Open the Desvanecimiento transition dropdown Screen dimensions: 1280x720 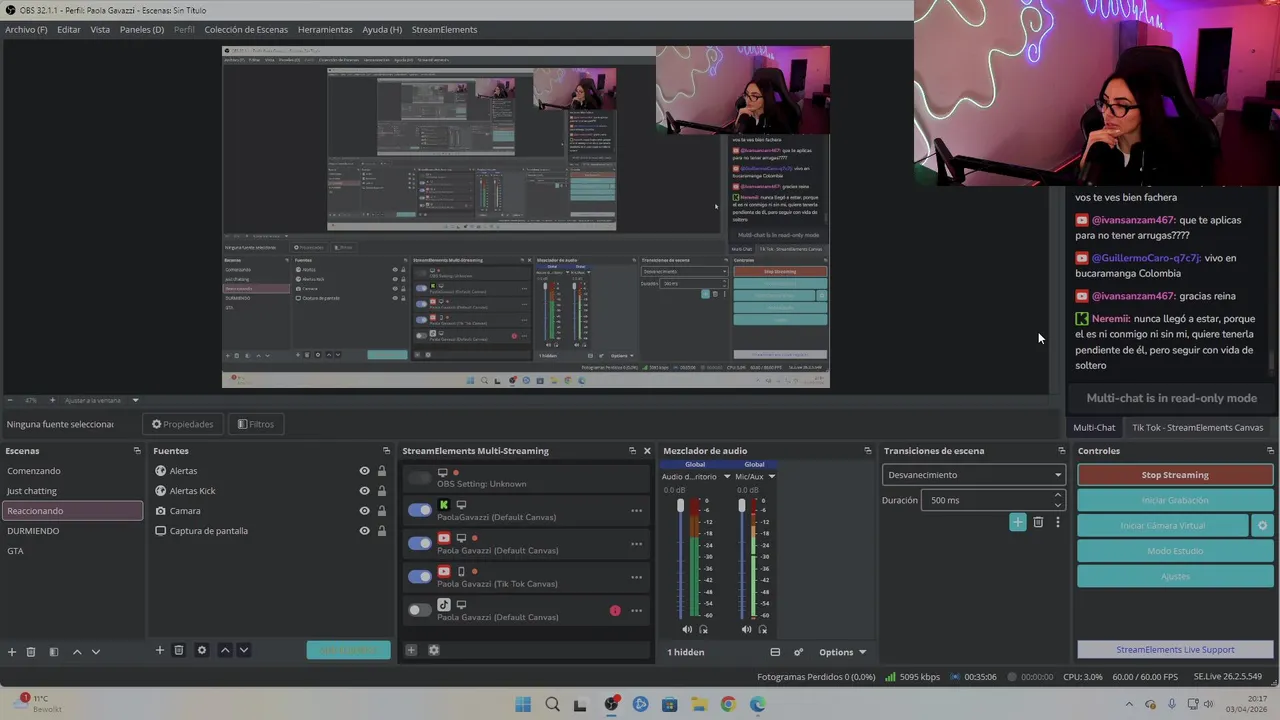click(x=973, y=475)
